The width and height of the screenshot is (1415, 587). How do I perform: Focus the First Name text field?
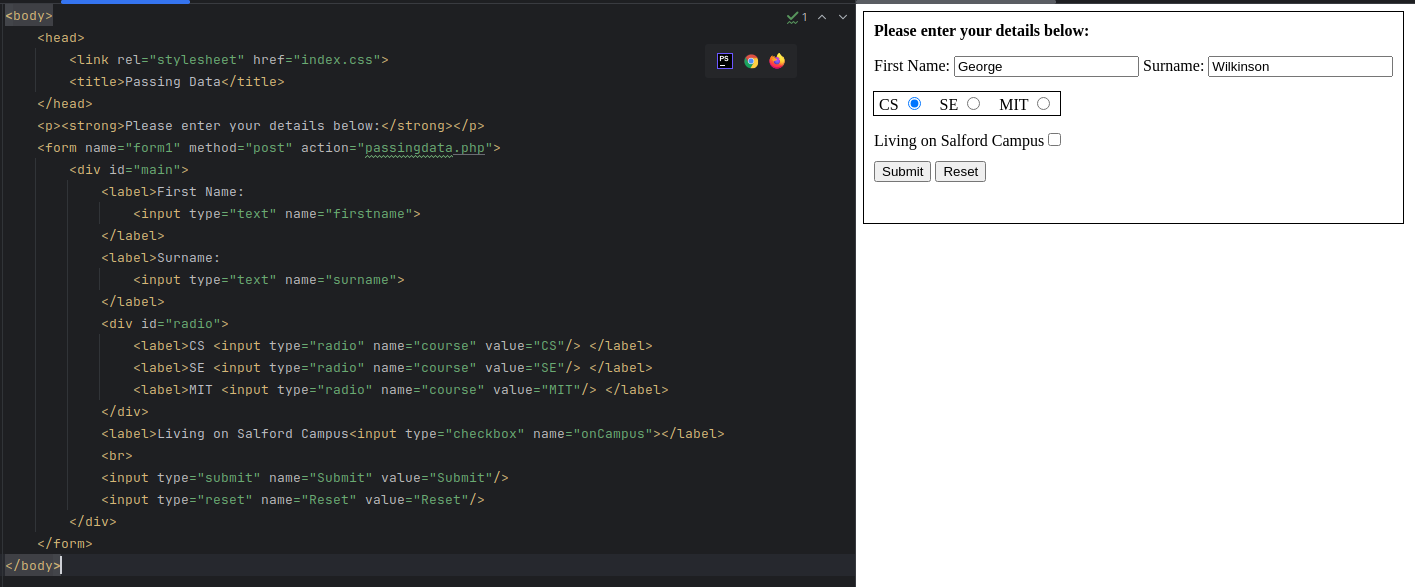coord(1046,67)
